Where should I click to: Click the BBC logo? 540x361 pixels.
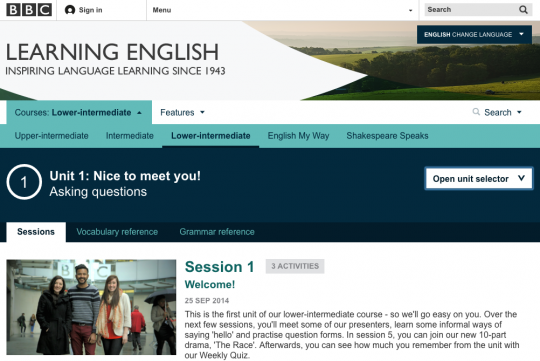click(29, 10)
